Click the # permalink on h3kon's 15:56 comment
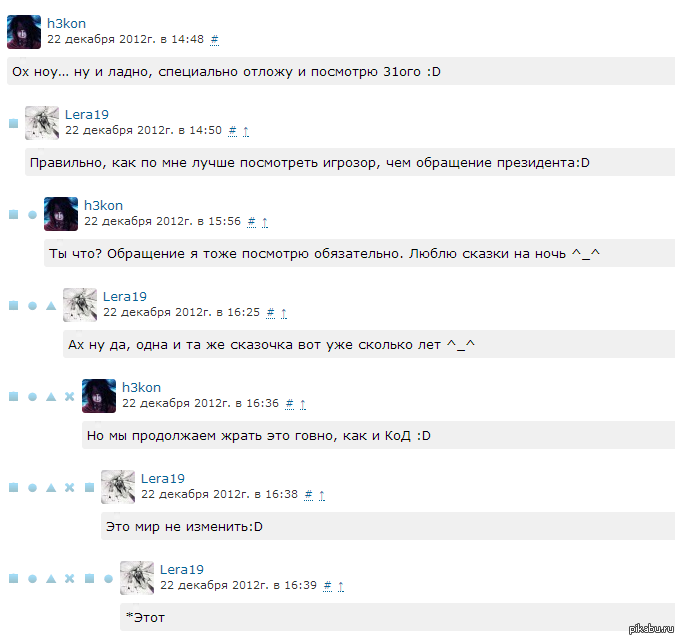 click(251, 222)
